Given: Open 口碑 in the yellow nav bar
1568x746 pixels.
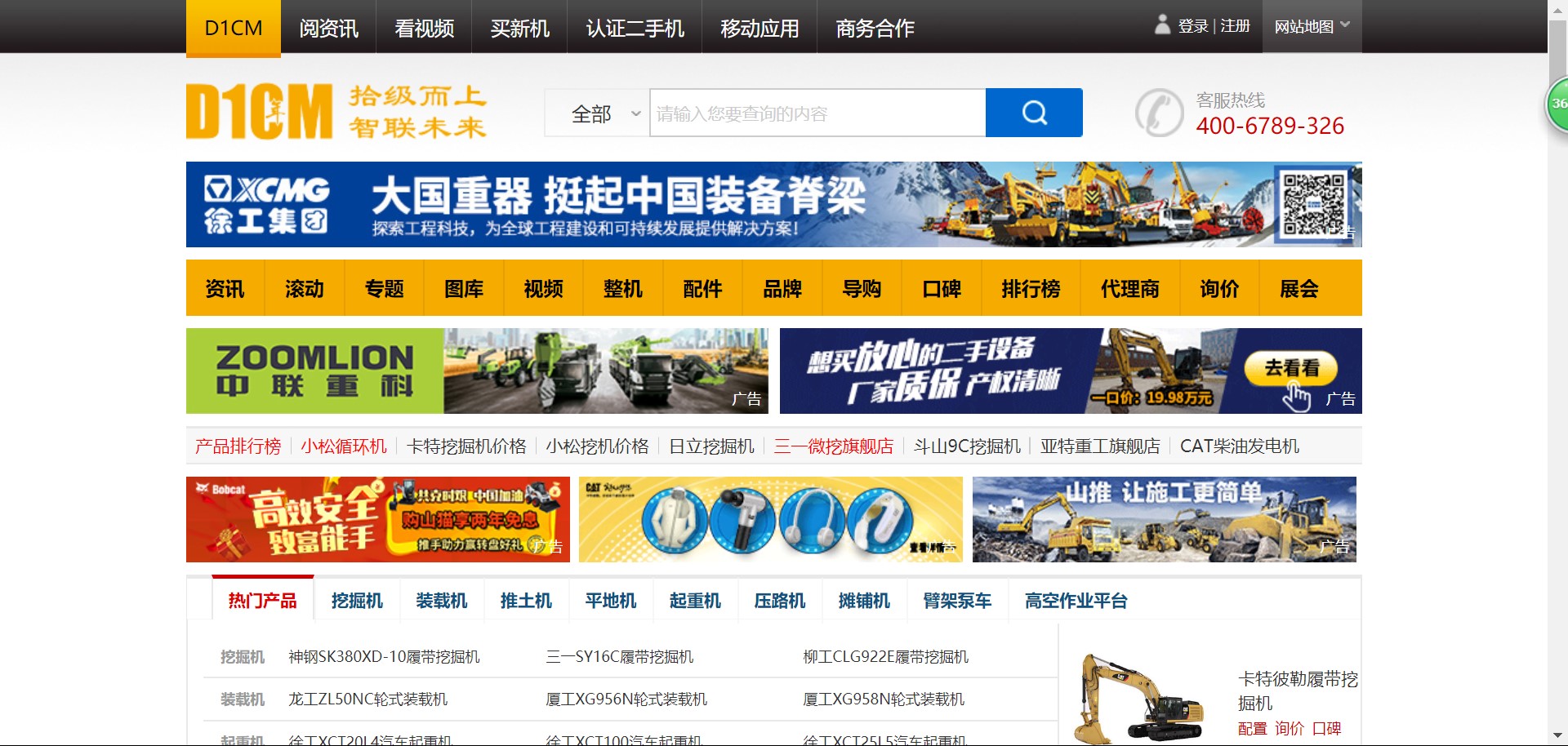Looking at the screenshot, I should tap(942, 288).
